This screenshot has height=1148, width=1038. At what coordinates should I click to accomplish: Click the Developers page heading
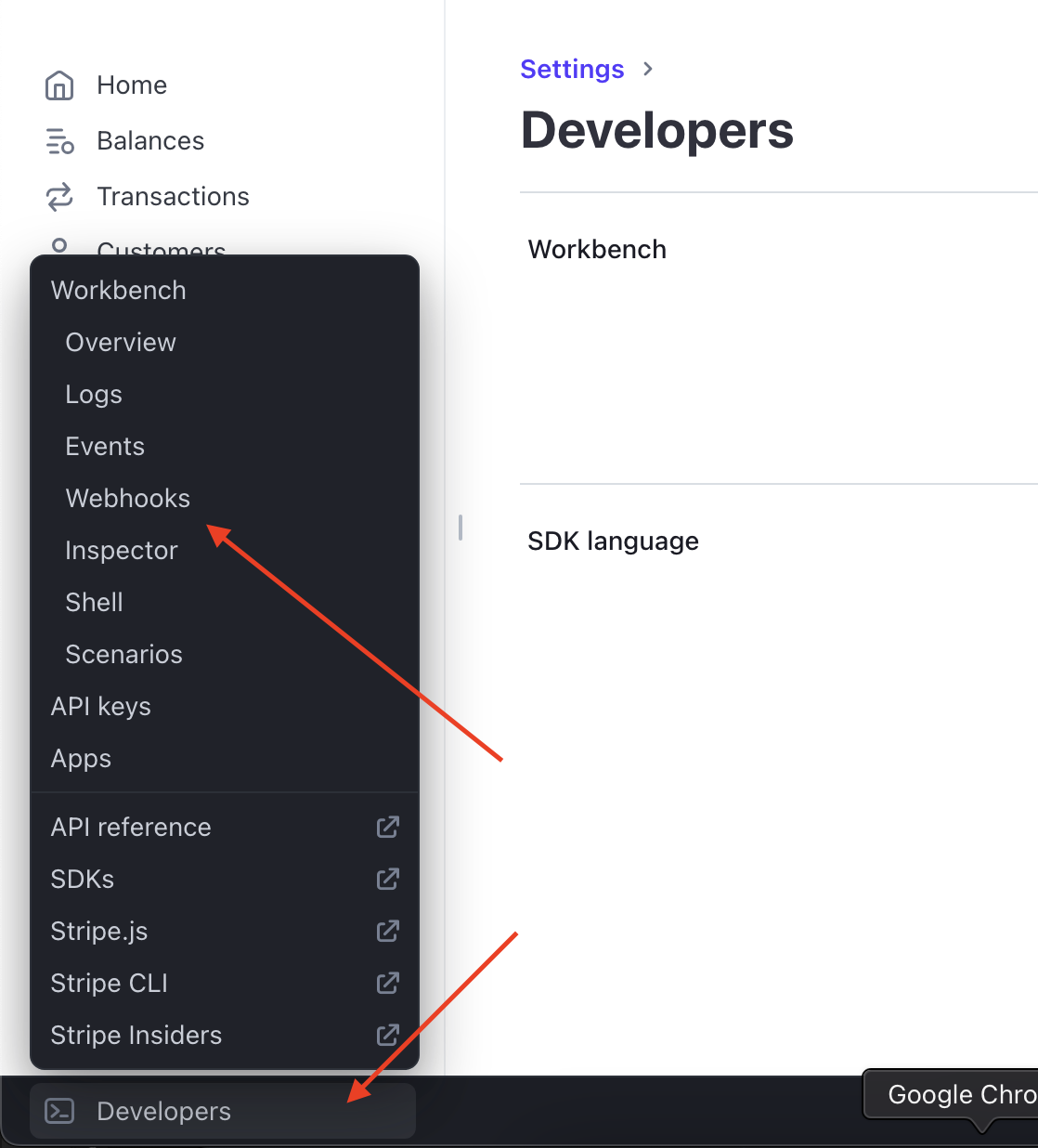[657, 130]
